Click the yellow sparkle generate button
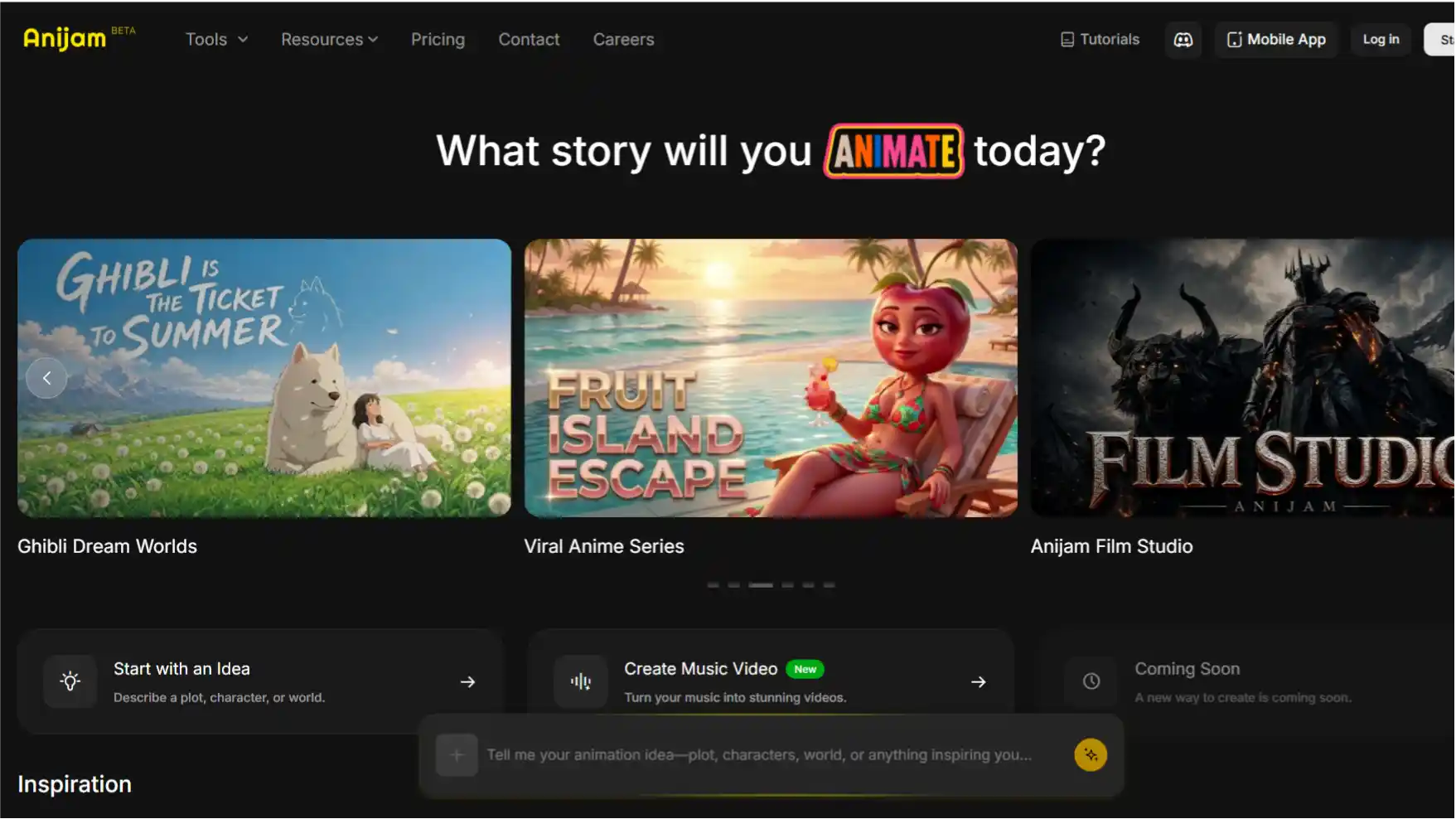Viewport: 1456px width, 819px height. 1091,755
